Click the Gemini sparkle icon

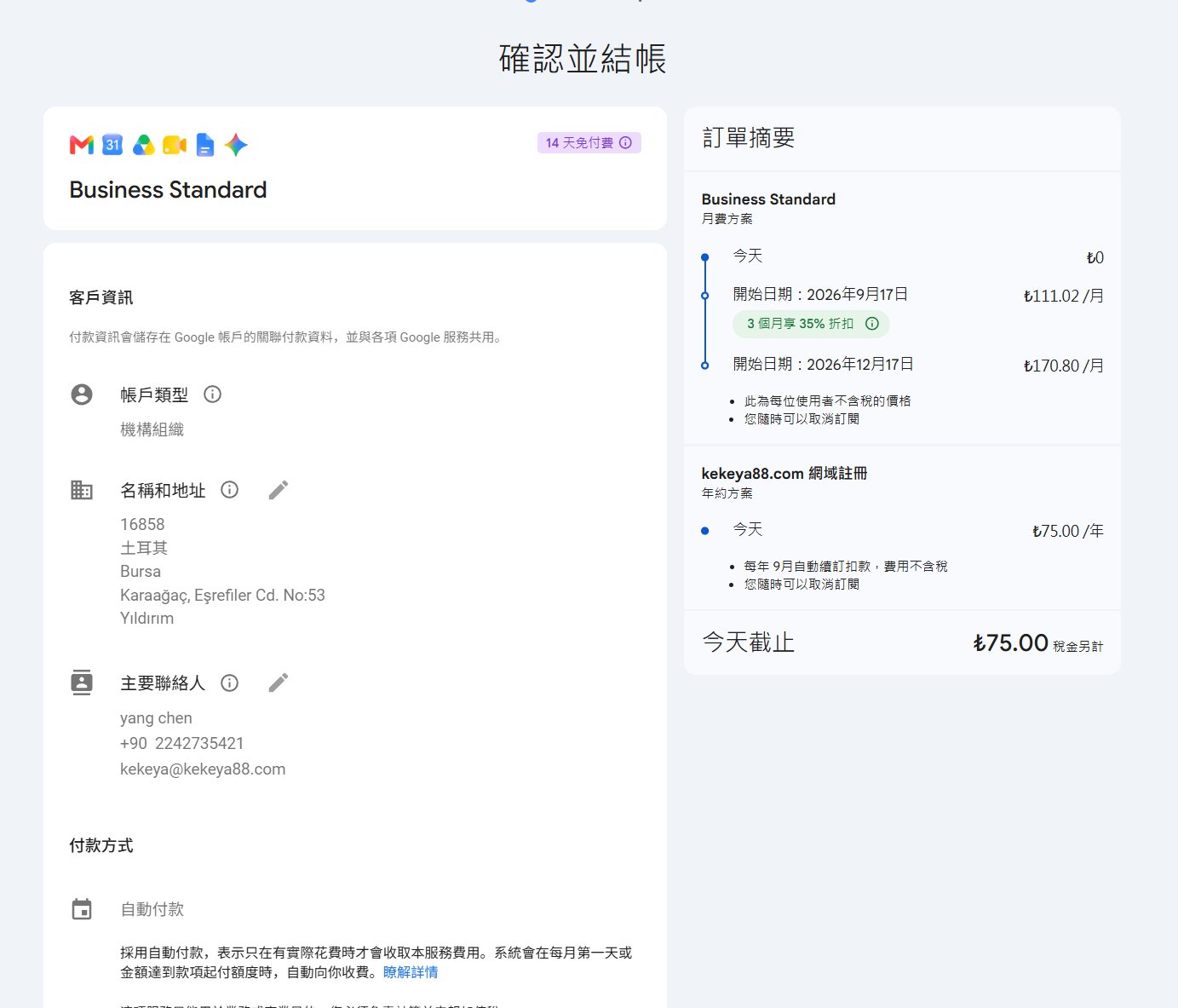[236, 145]
